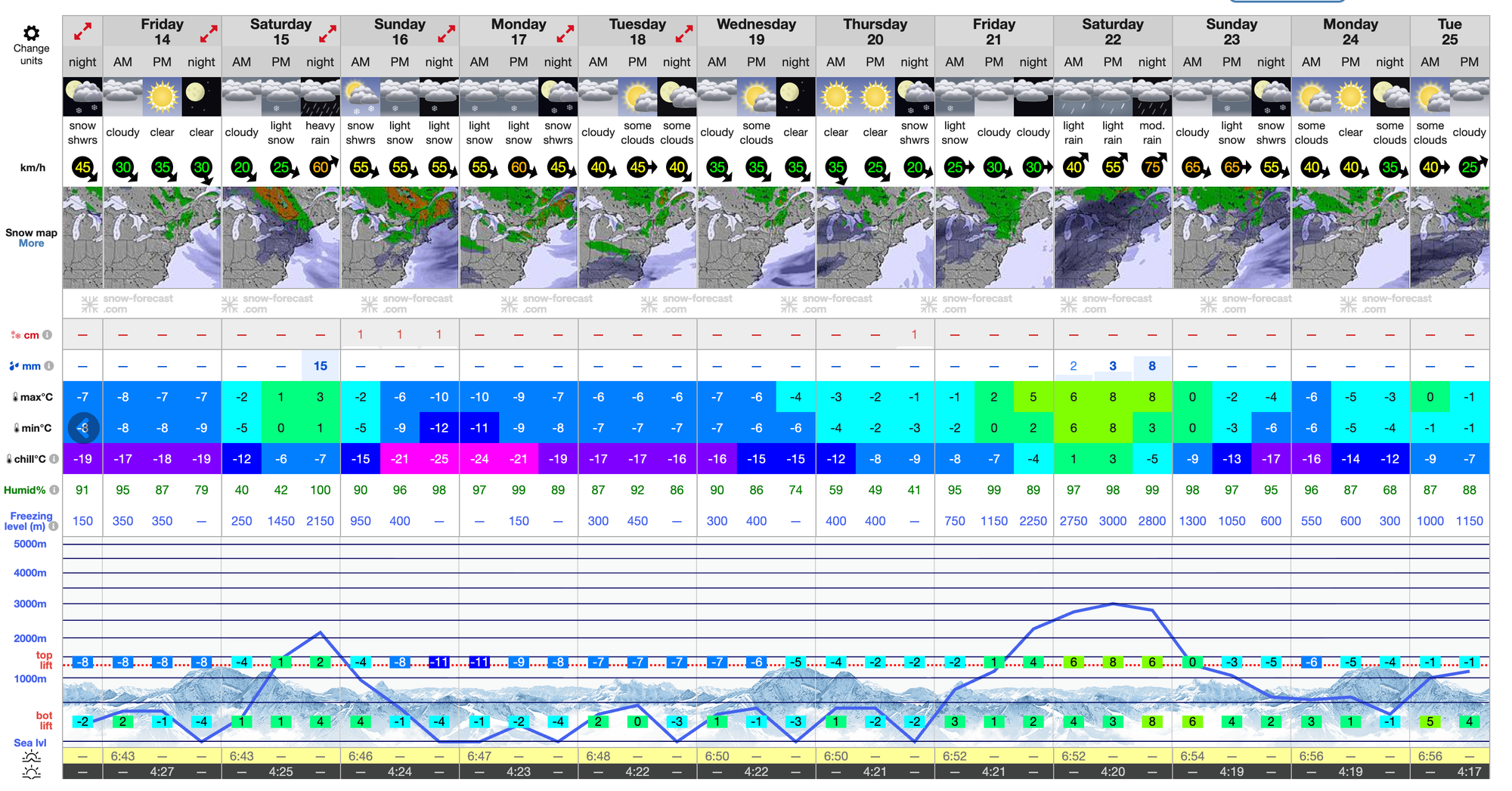The image size is (1512, 791).
Task: Open the Snow map More link
Action: click(x=31, y=244)
